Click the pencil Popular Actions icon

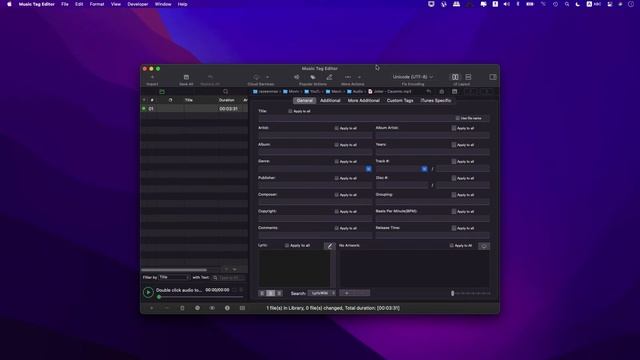(x=329, y=77)
